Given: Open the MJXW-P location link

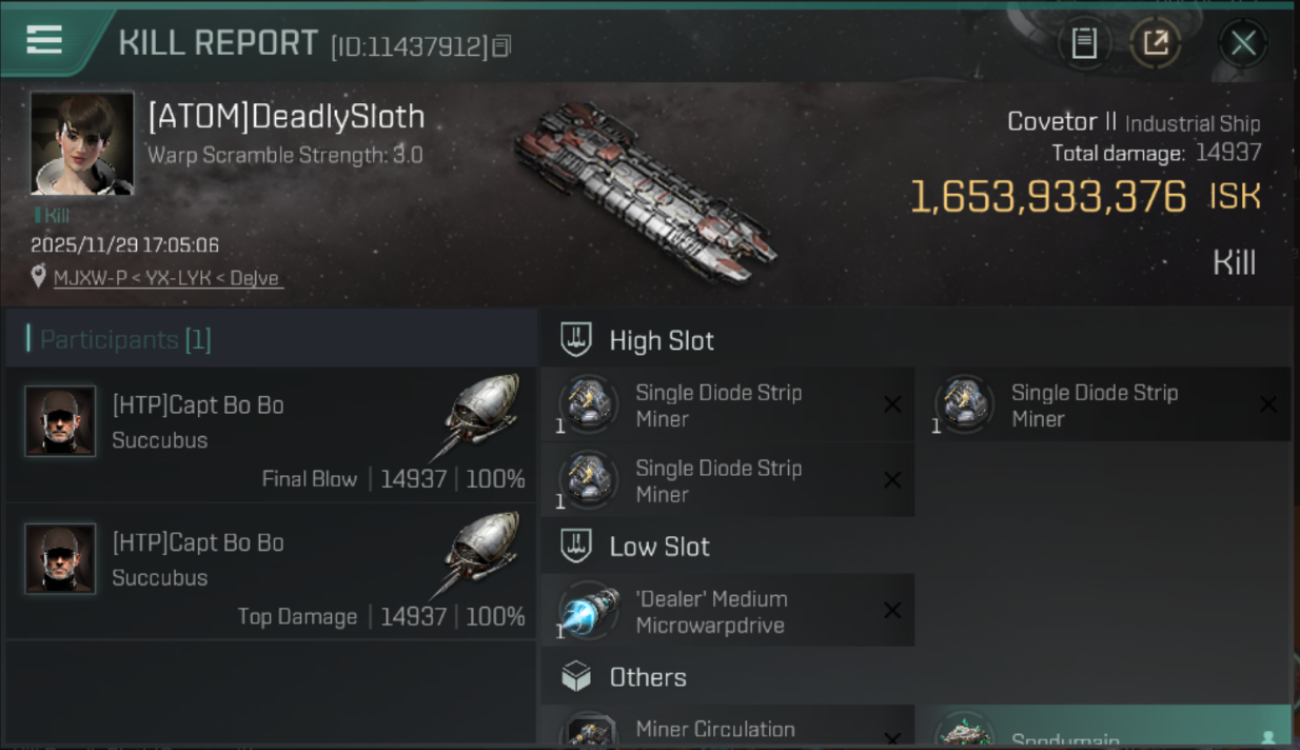Looking at the screenshot, I should (168, 278).
